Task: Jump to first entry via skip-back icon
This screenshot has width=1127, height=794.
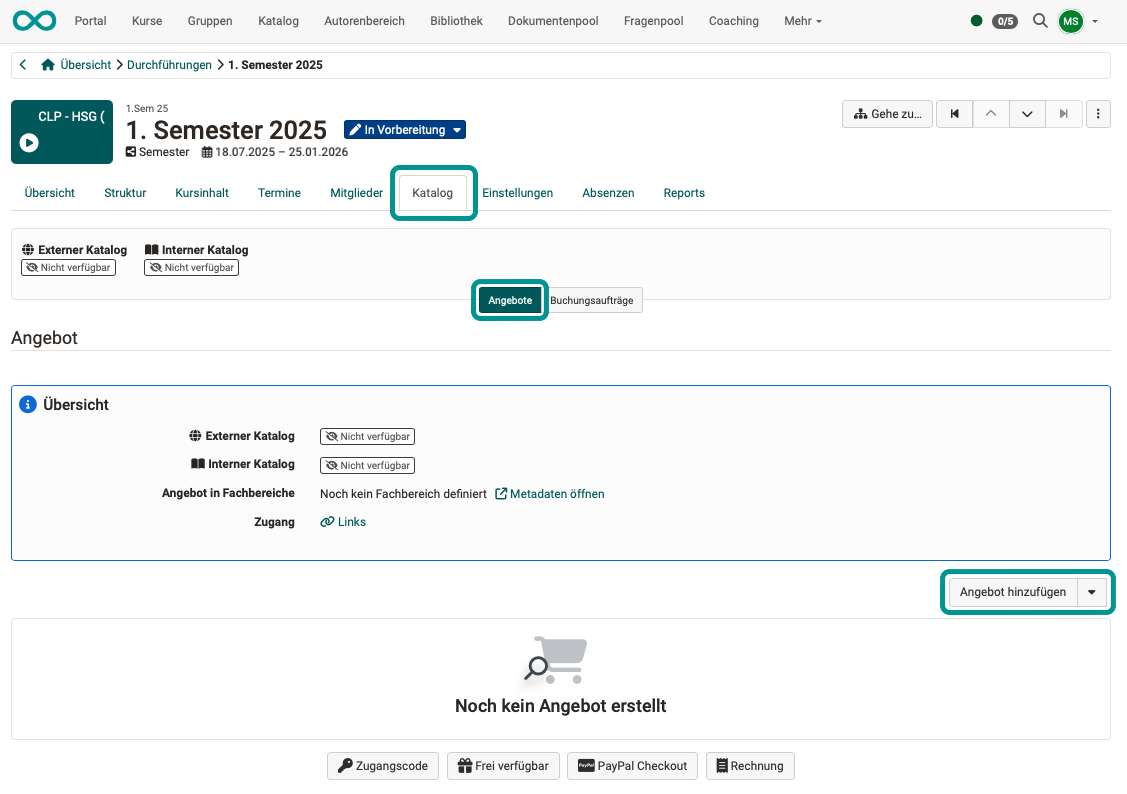Action: click(954, 113)
